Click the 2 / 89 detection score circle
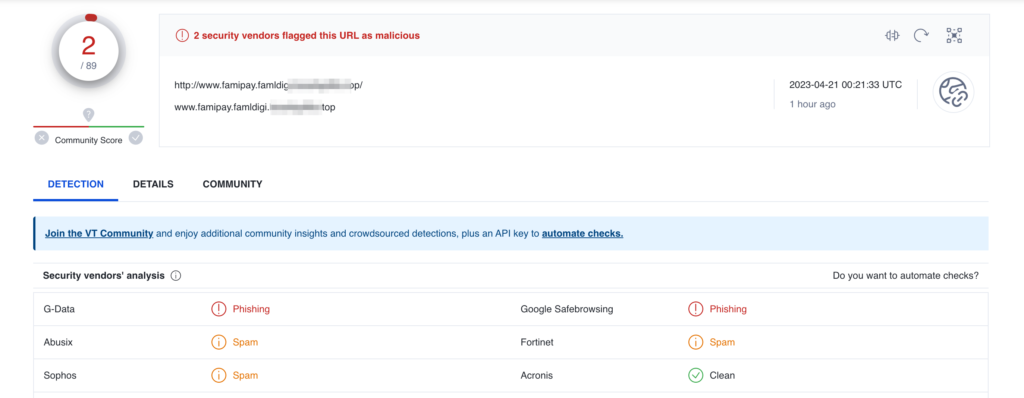Screen dimensions: 1024x398 coord(89,52)
